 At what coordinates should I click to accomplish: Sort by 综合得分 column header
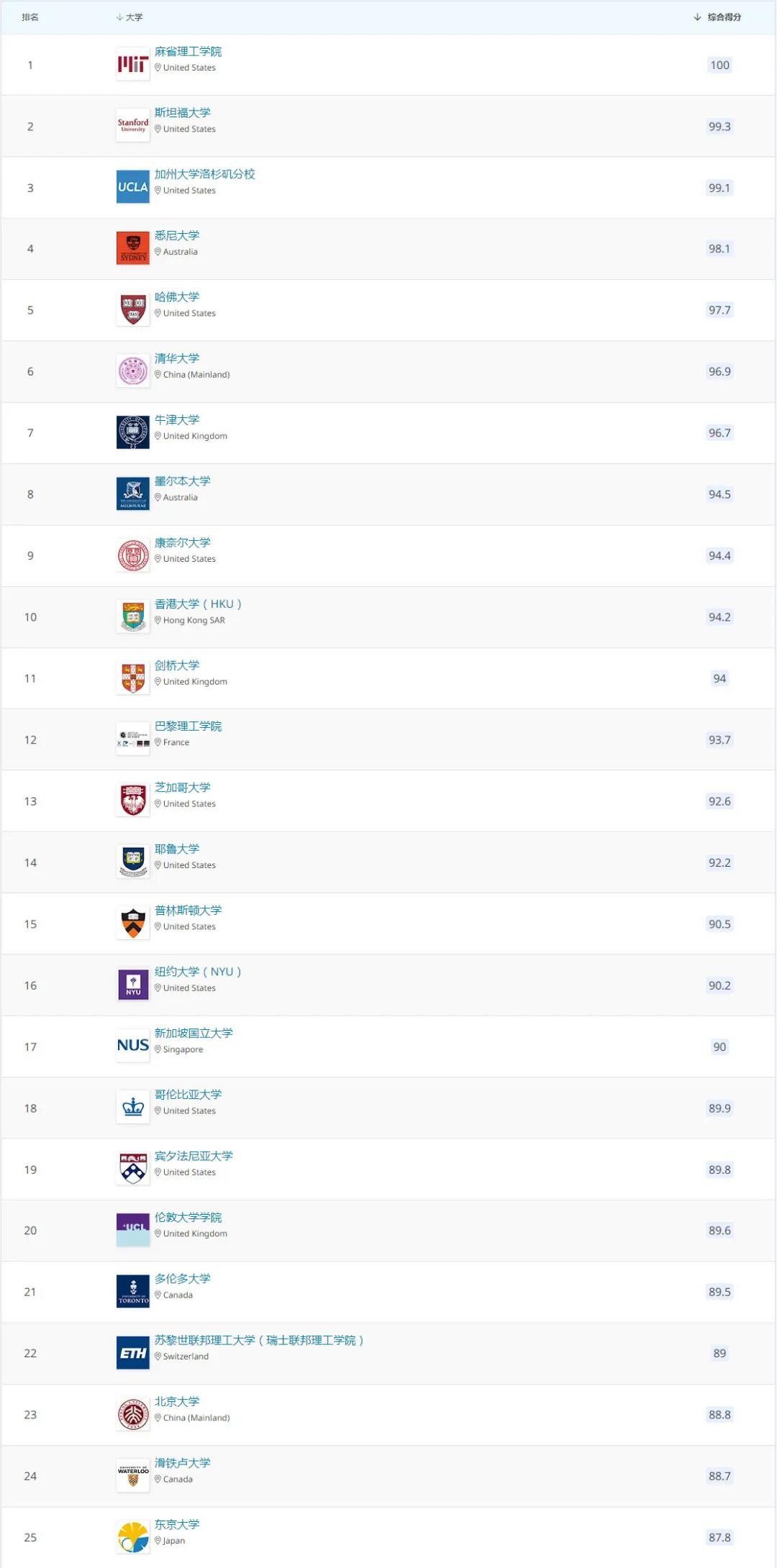point(722,17)
